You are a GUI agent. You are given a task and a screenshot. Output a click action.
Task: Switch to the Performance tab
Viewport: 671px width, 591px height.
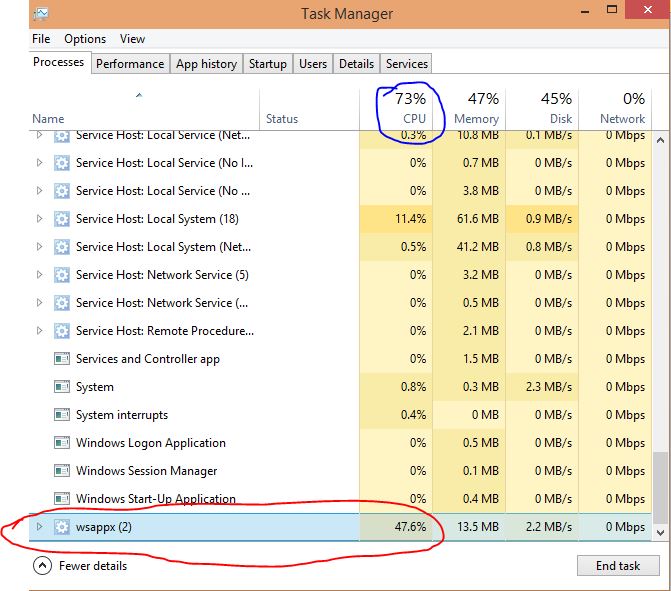(130, 64)
